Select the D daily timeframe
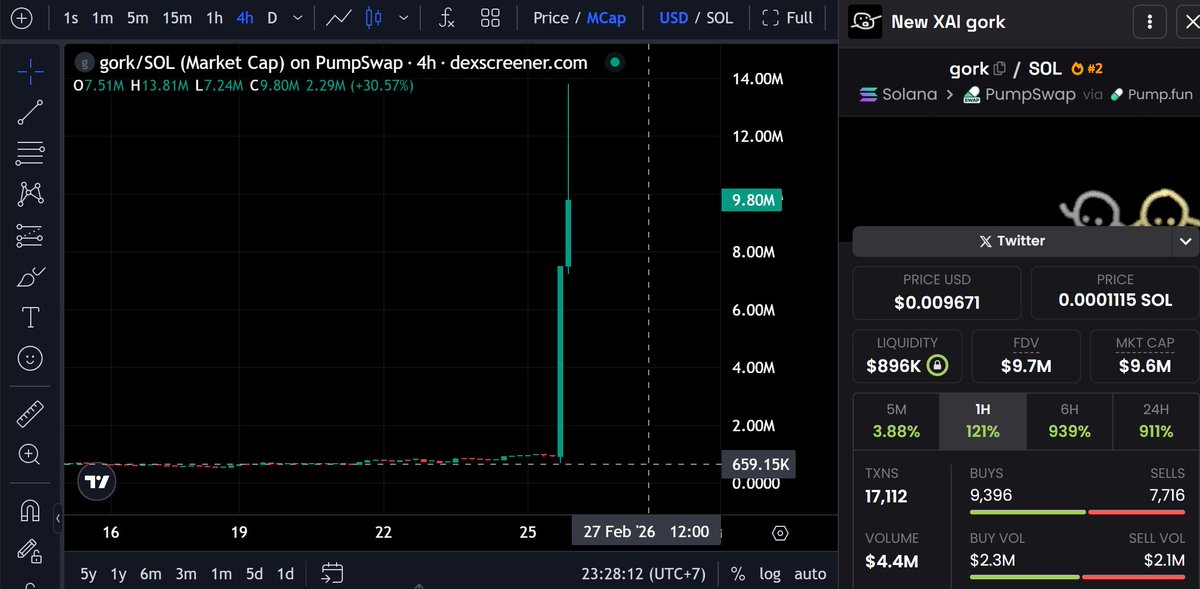1200x589 pixels. 271,18
